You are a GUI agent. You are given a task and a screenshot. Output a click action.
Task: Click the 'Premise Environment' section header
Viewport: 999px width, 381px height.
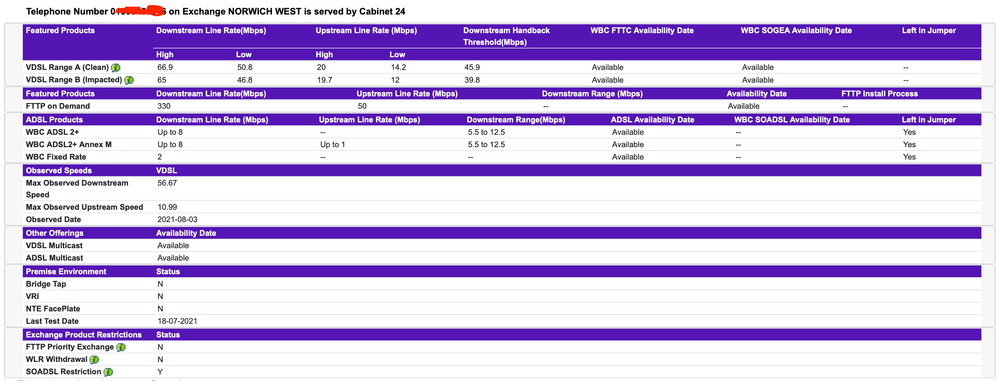click(66, 272)
